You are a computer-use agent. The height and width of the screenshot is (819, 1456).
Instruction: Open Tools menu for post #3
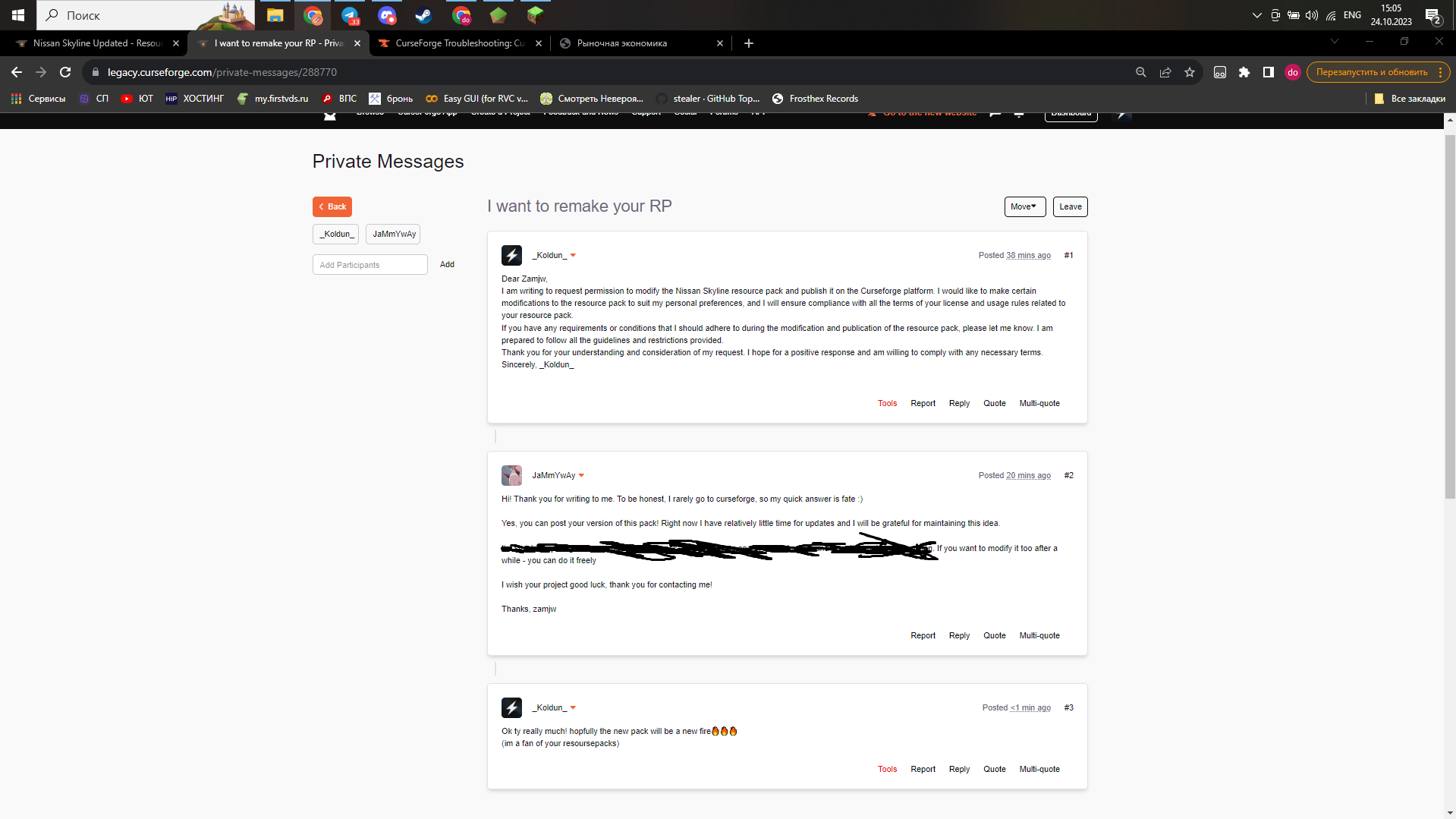click(887, 770)
